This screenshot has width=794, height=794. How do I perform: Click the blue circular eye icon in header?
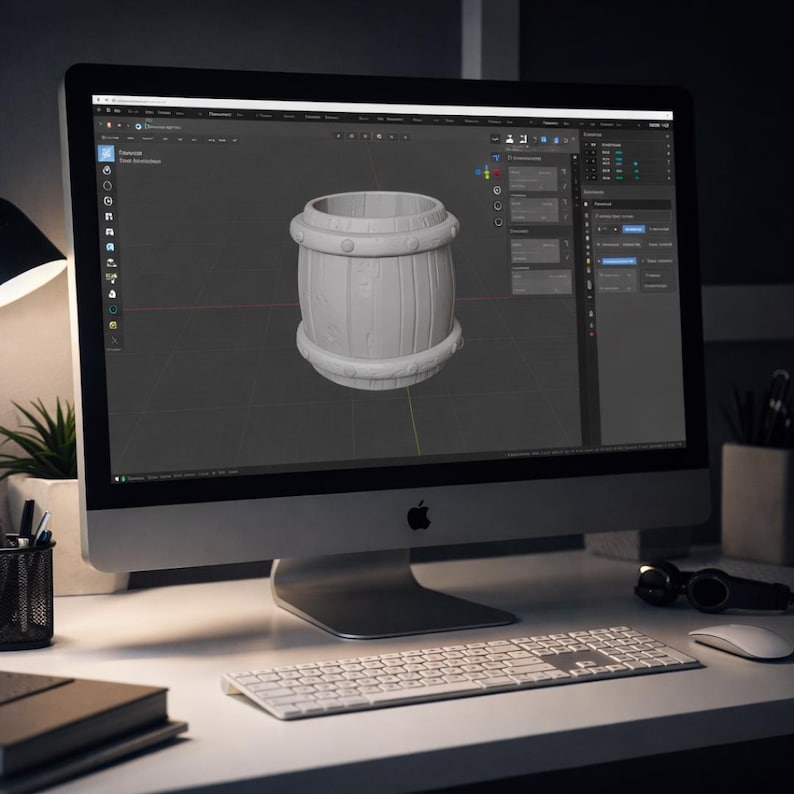(138, 126)
